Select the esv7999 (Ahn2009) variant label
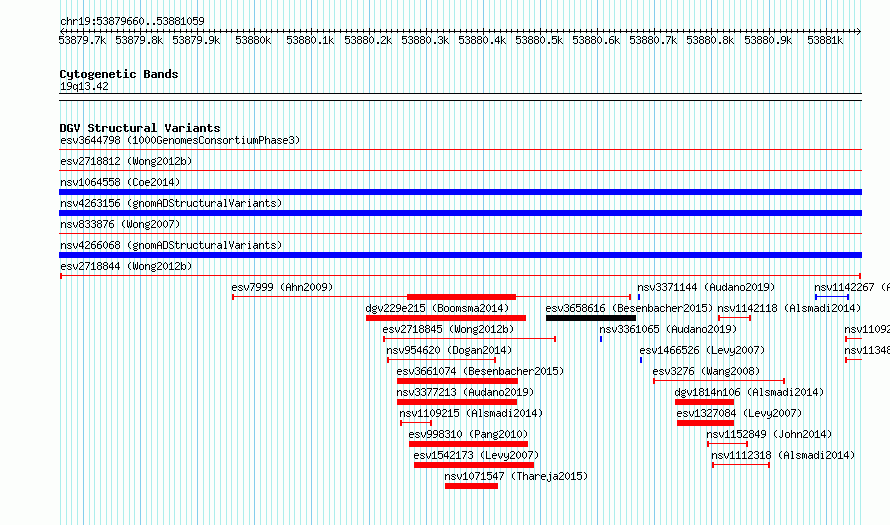The height and width of the screenshot is (525, 890). pyautogui.click(x=282, y=287)
